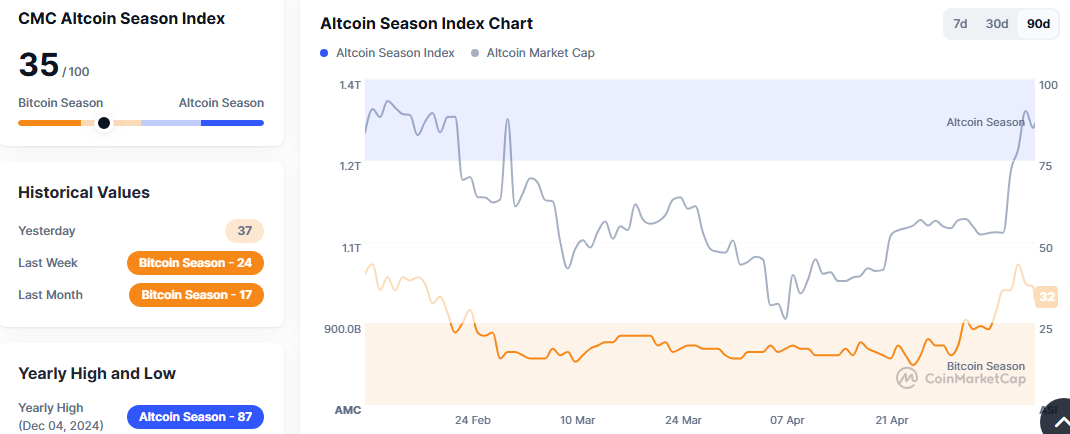1070x434 pixels.
Task: Click the season index slider handle
Action: tap(103, 123)
